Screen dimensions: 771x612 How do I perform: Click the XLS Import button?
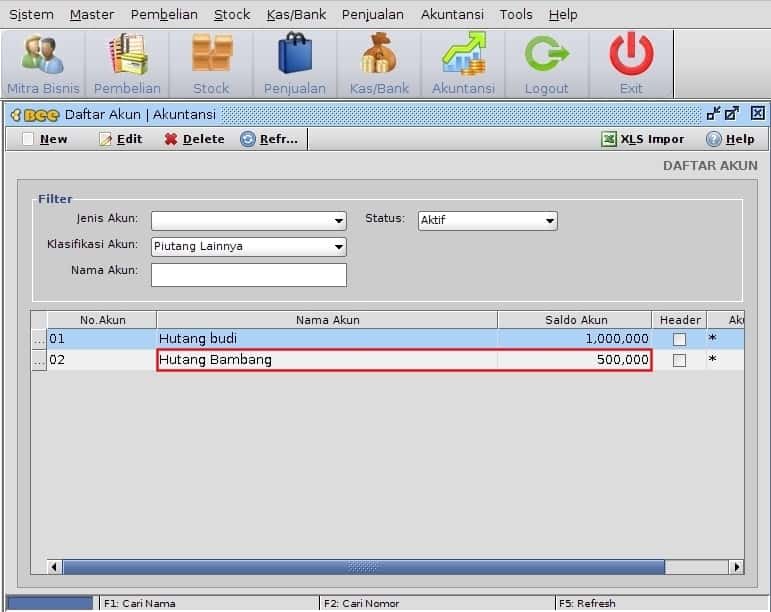tap(642, 139)
